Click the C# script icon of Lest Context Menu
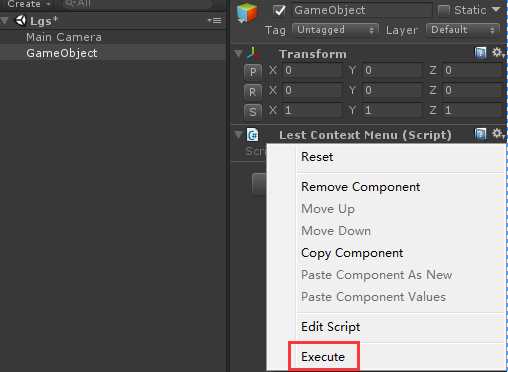508x372 pixels. click(x=253, y=135)
